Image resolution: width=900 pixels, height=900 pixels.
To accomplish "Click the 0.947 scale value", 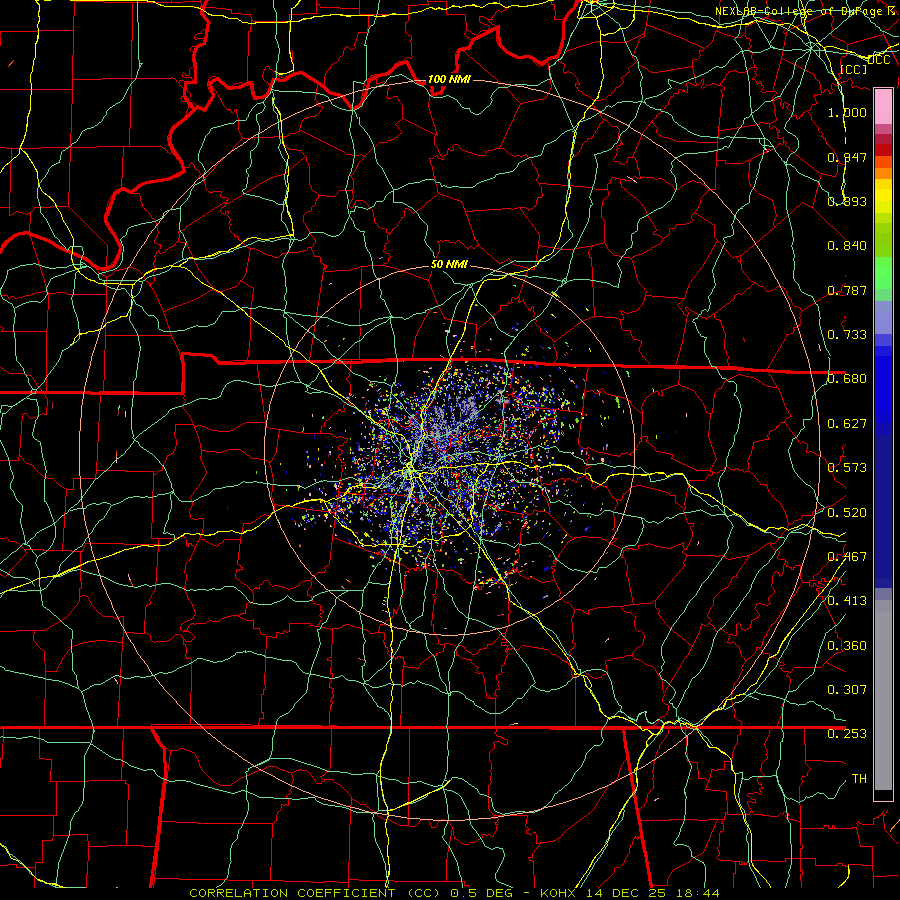I will (847, 157).
